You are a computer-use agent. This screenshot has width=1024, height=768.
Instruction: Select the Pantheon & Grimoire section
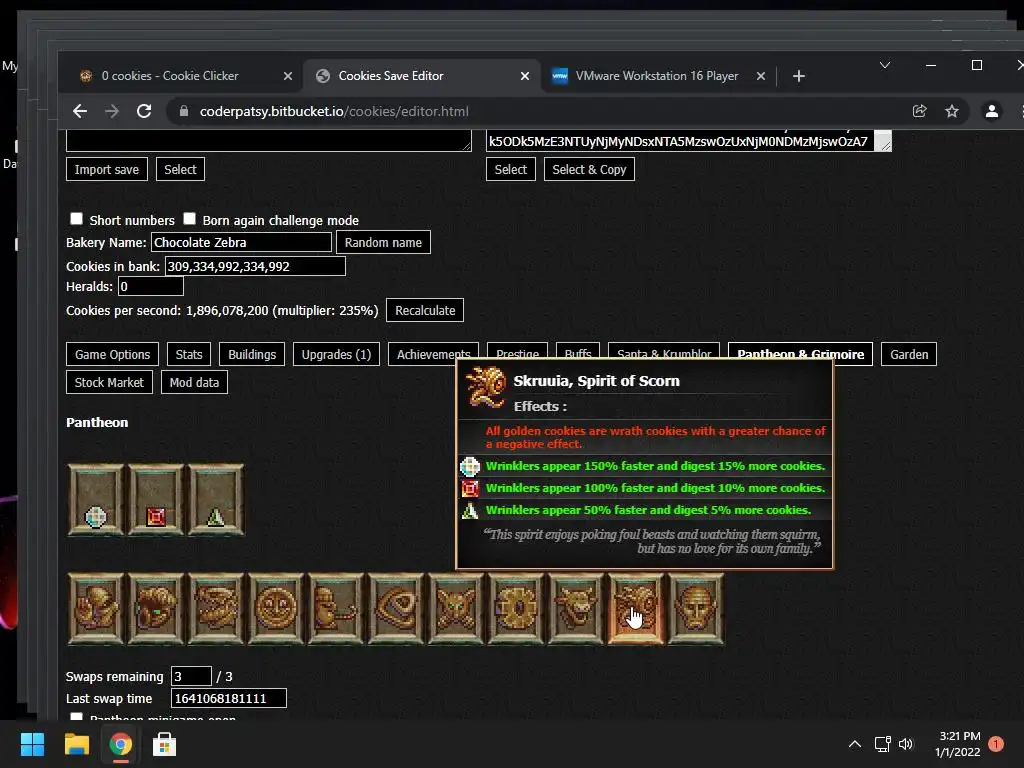click(800, 354)
